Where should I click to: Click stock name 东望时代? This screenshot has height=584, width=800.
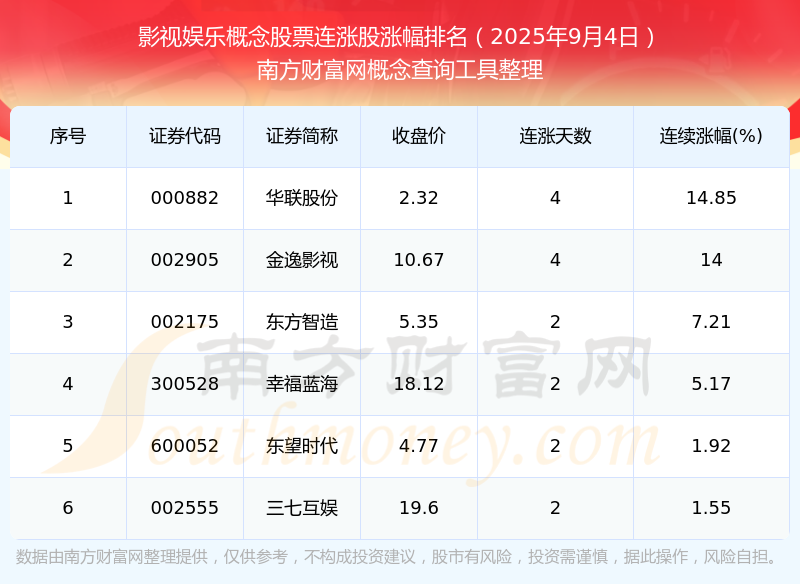pos(302,446)
